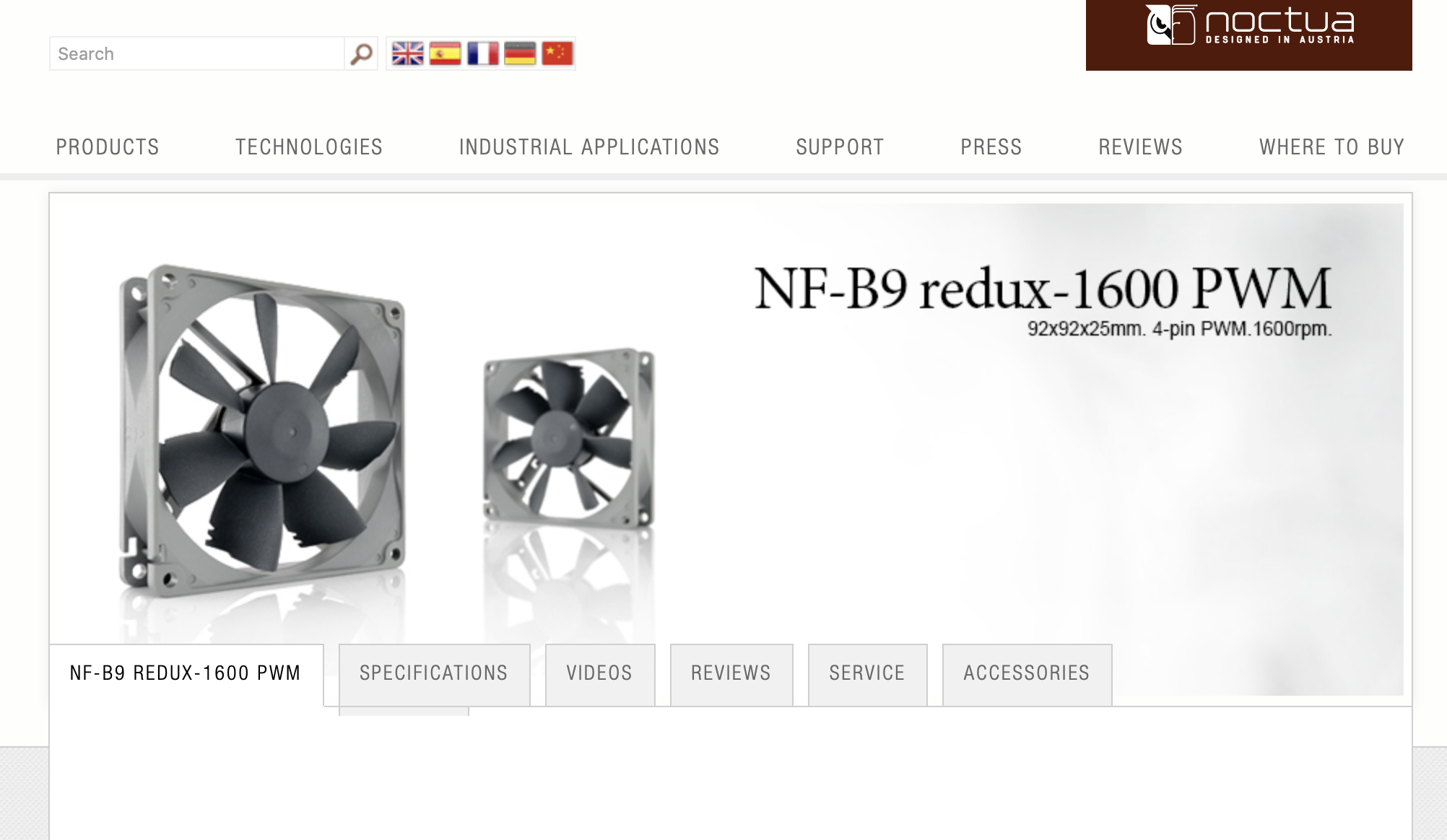The height and width of the screenshot is (840, 1447).
Task: Open the Products menu
Action: coord(108,147)
